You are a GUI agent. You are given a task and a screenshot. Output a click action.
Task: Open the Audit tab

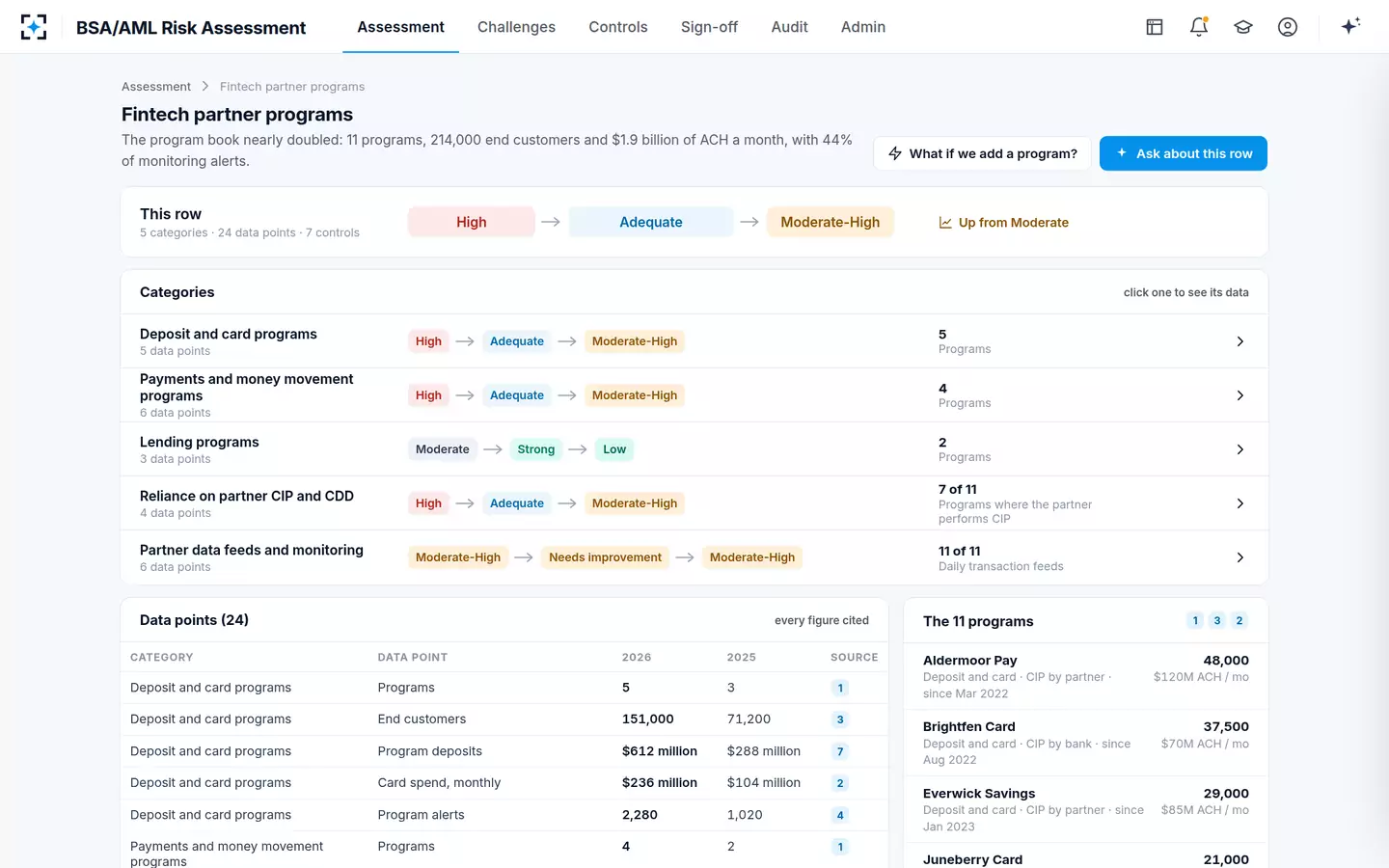789,27
